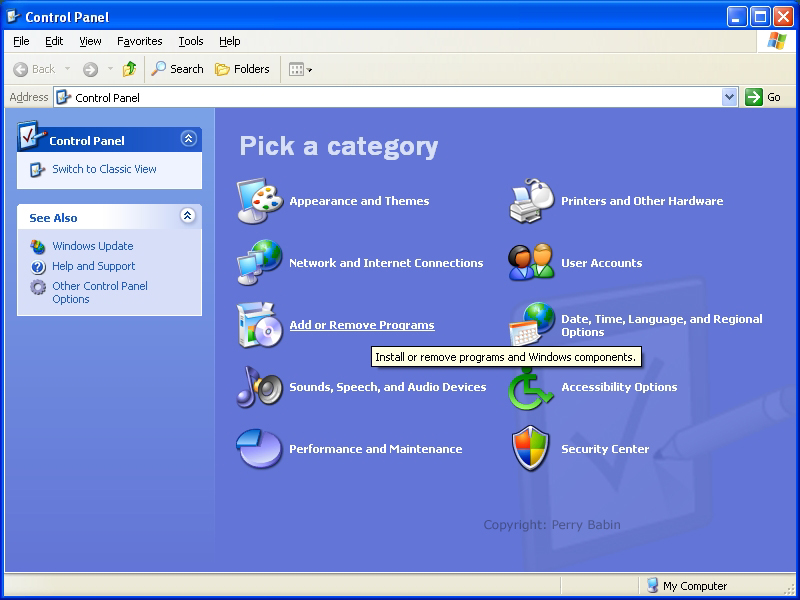
Task: Open the Network and Internet Connections globe icon
Action: [x=260, y=262]
